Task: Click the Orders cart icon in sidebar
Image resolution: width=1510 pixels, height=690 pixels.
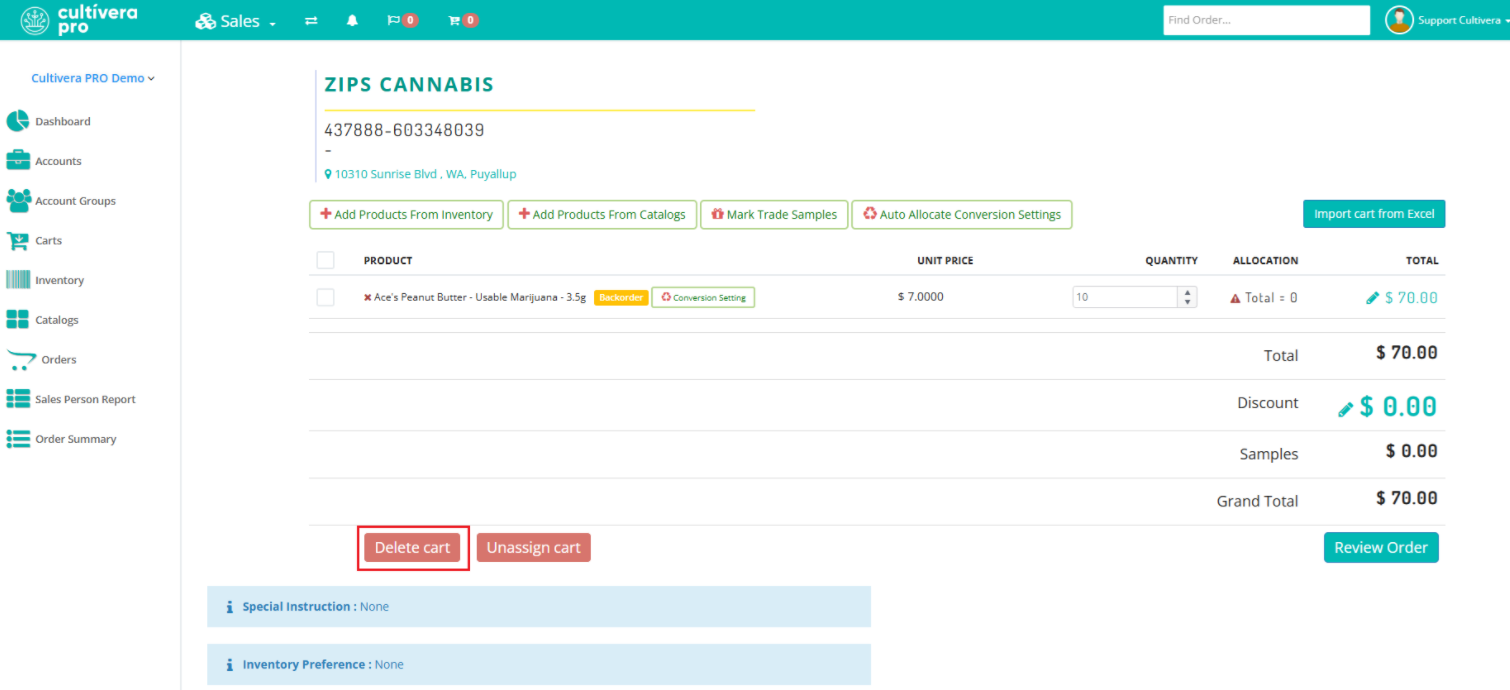Action: click(20, 360)
